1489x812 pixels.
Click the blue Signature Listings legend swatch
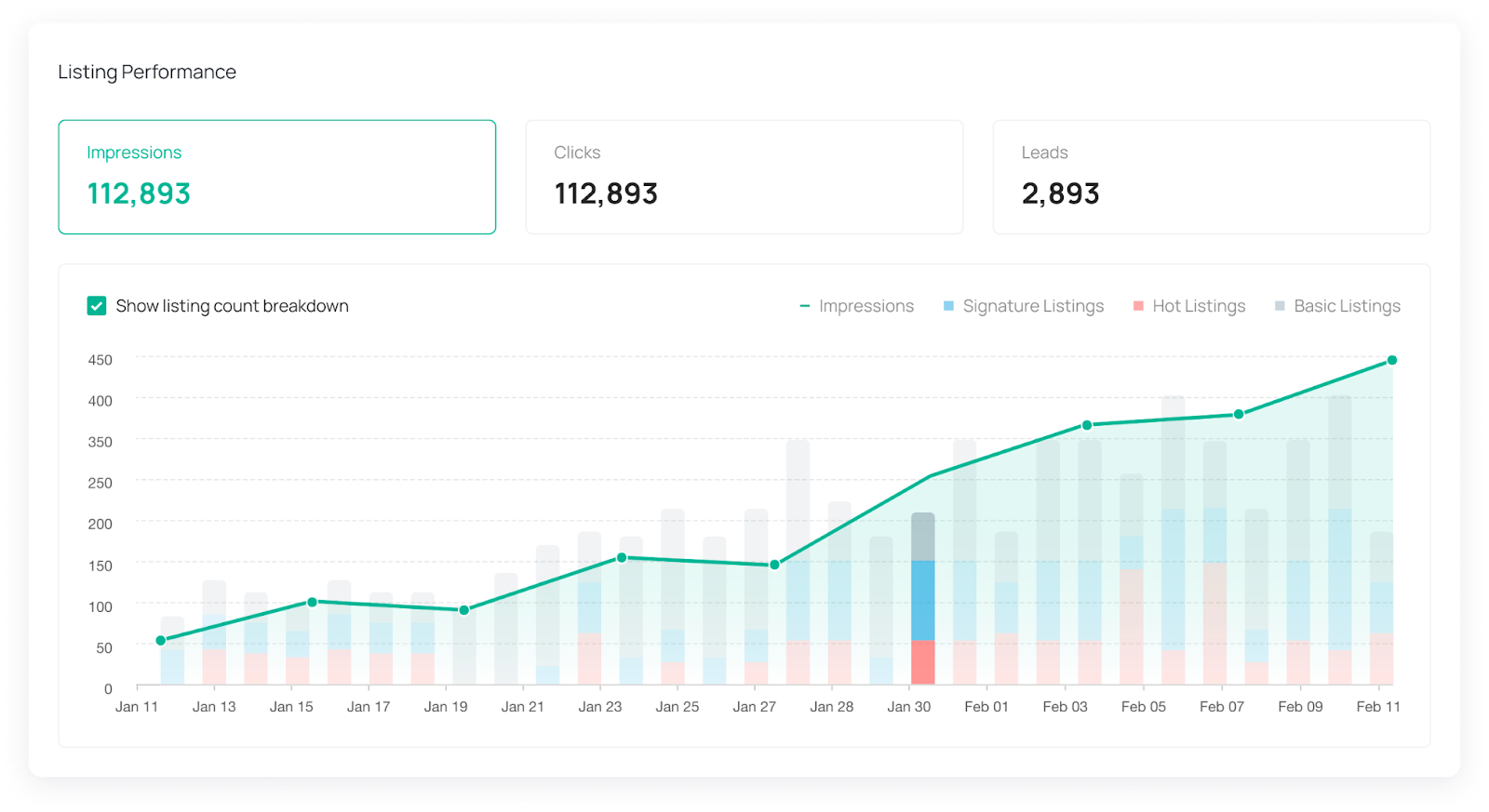[x=948, y=306]
